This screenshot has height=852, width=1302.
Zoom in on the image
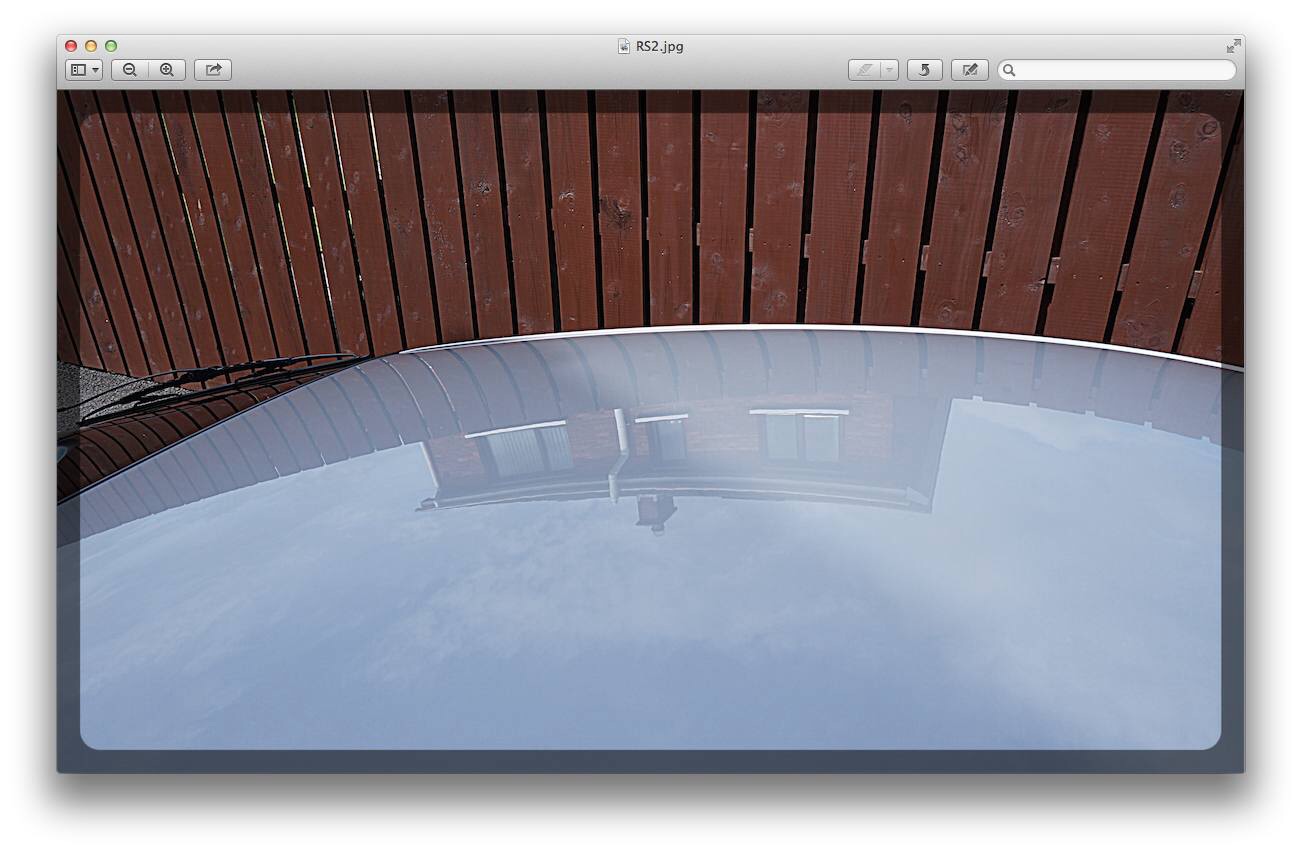[x=167, y=70]
